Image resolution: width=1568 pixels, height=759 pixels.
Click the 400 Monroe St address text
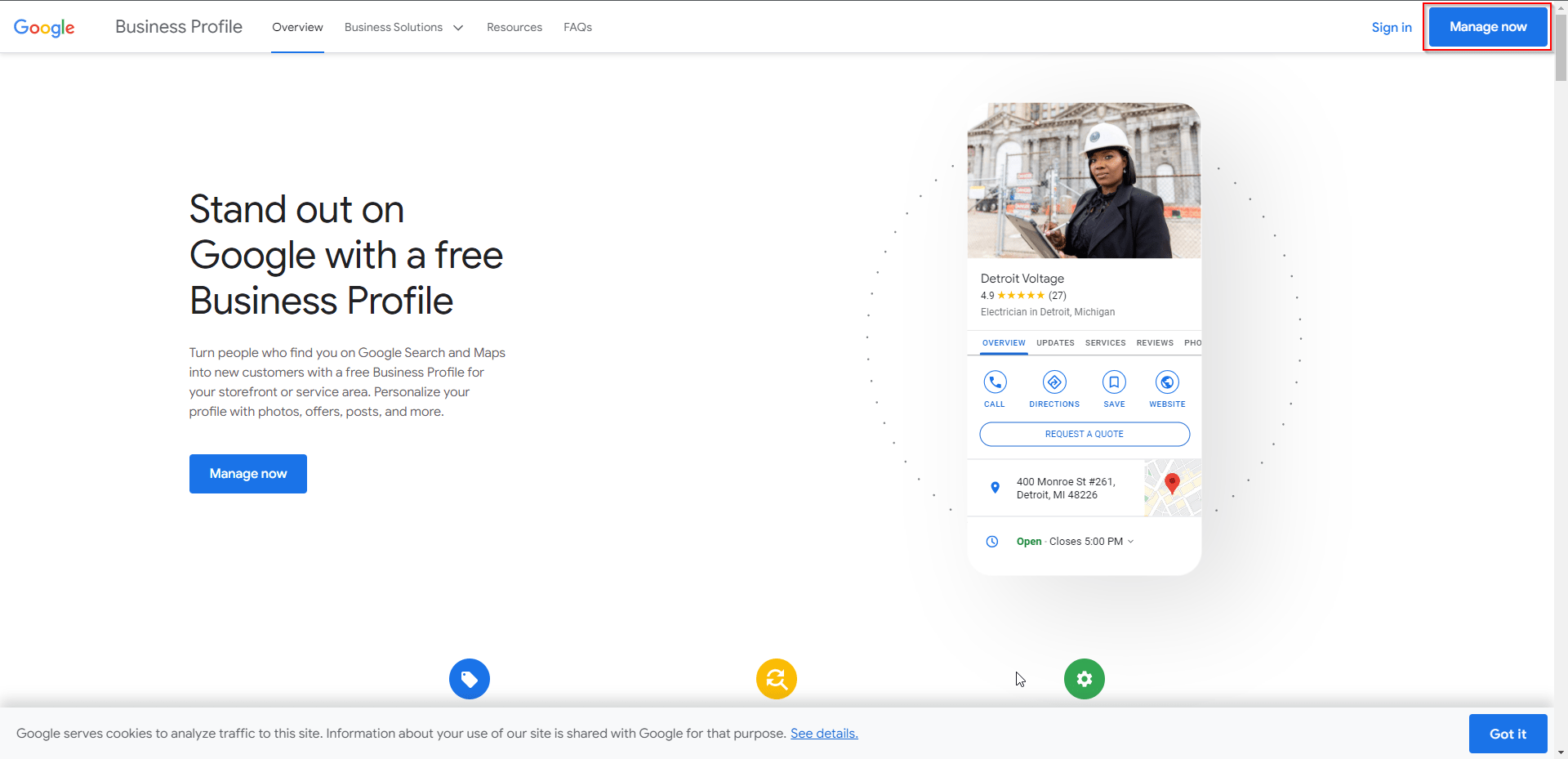point(1066,489)
